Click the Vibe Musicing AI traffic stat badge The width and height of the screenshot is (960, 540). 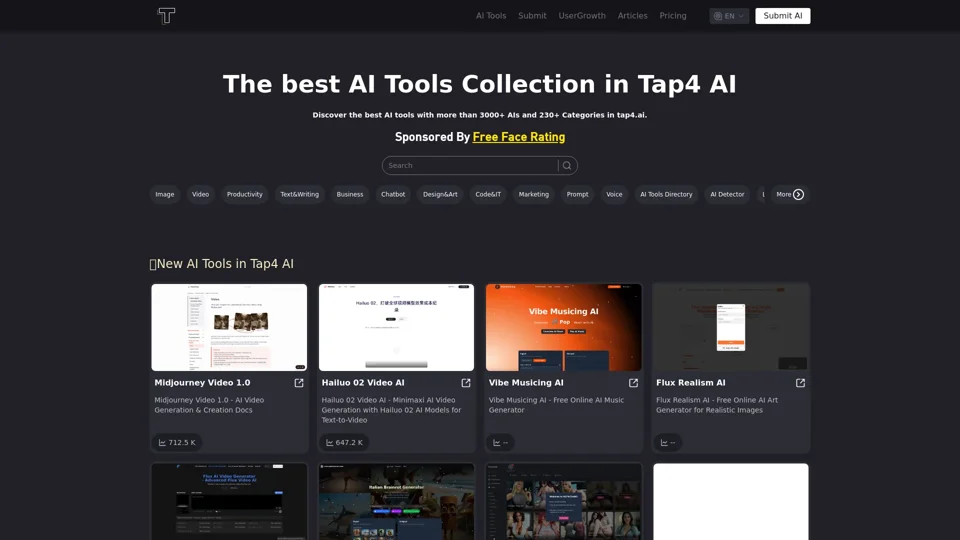click(501, 443)
